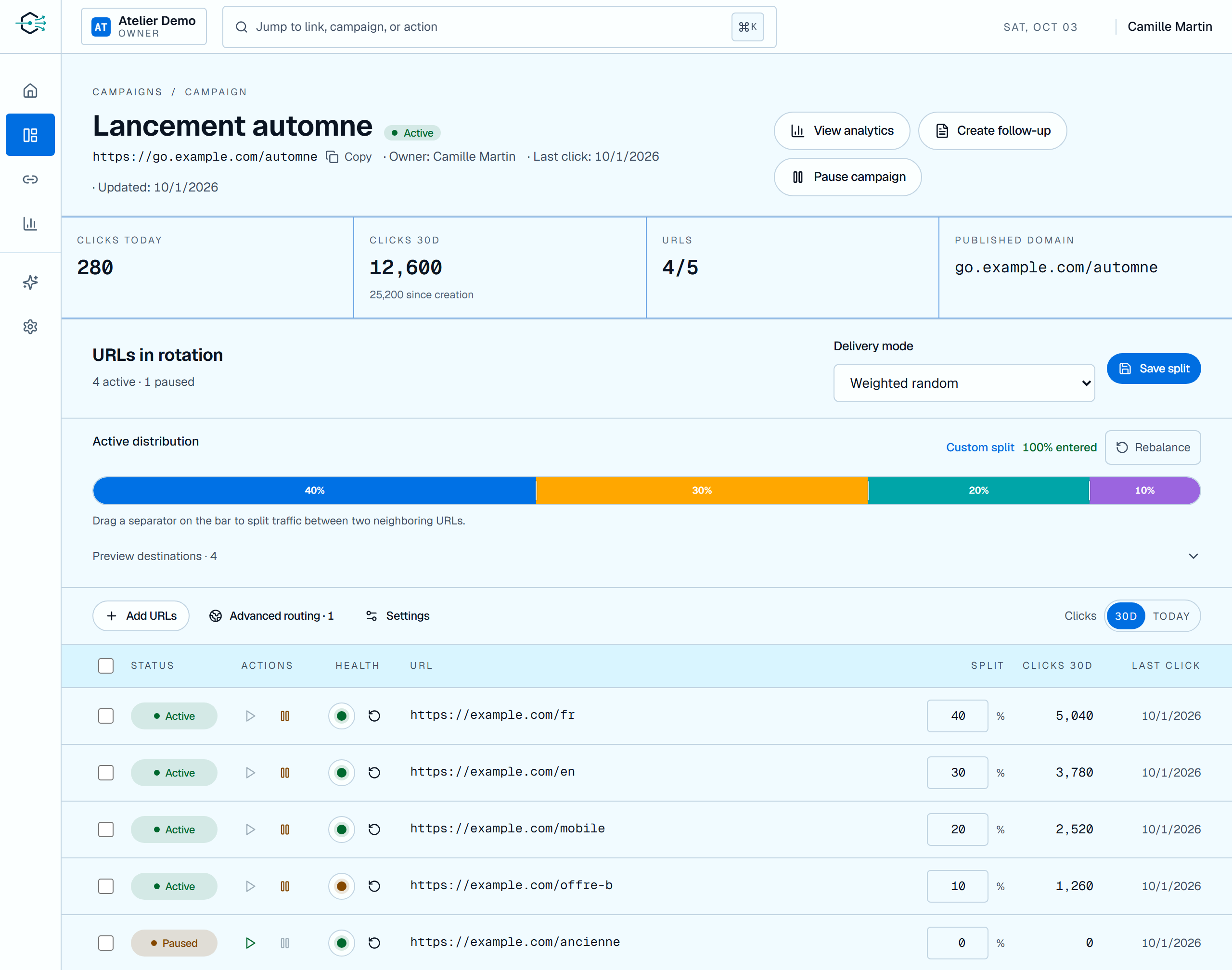Recheck health for example.com/fr
This screenshot has width=1232, height=970.
click(x=374, y=716)
